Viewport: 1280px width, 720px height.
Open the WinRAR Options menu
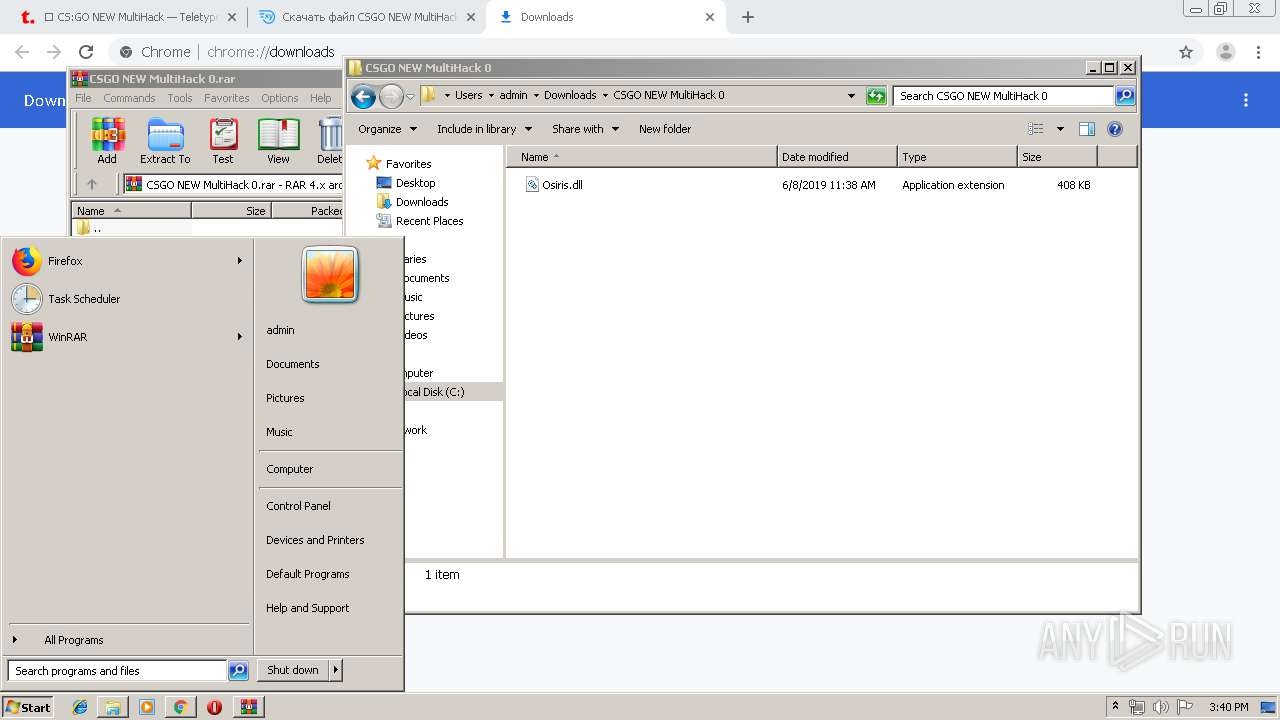(x=280, y=98)
